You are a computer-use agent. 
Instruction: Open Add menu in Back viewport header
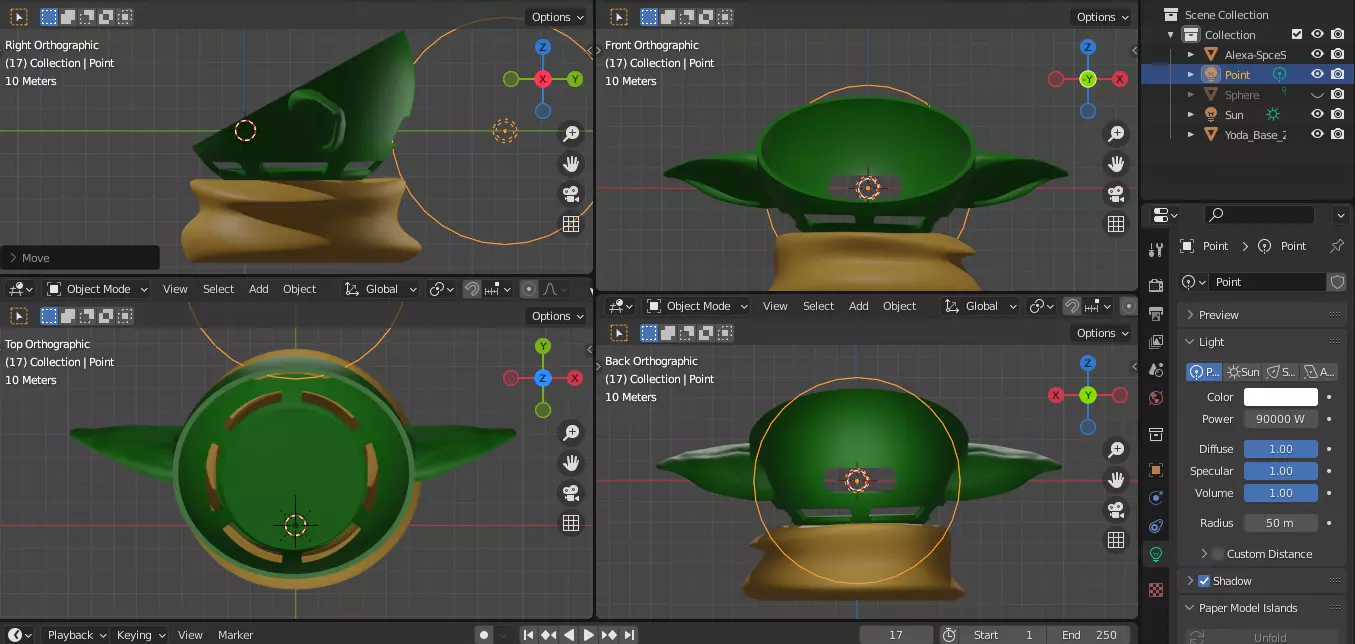pos(858,306)
